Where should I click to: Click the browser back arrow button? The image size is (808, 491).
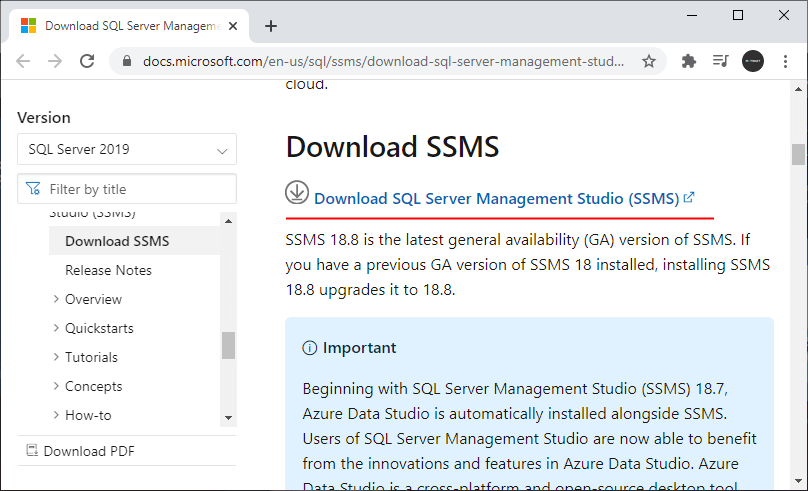23,61
